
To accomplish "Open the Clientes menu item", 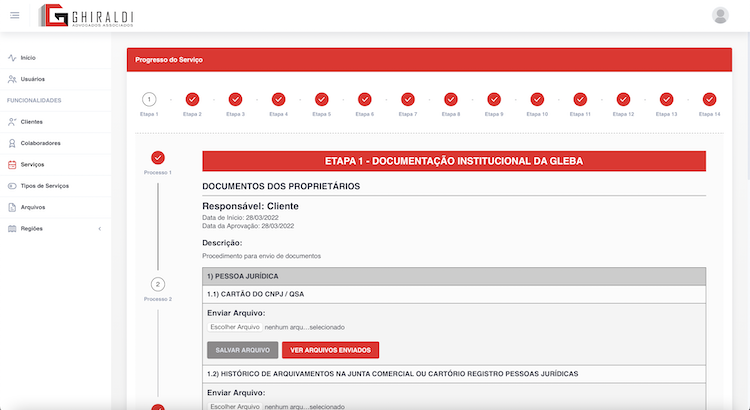I will (x=55, y=122).
